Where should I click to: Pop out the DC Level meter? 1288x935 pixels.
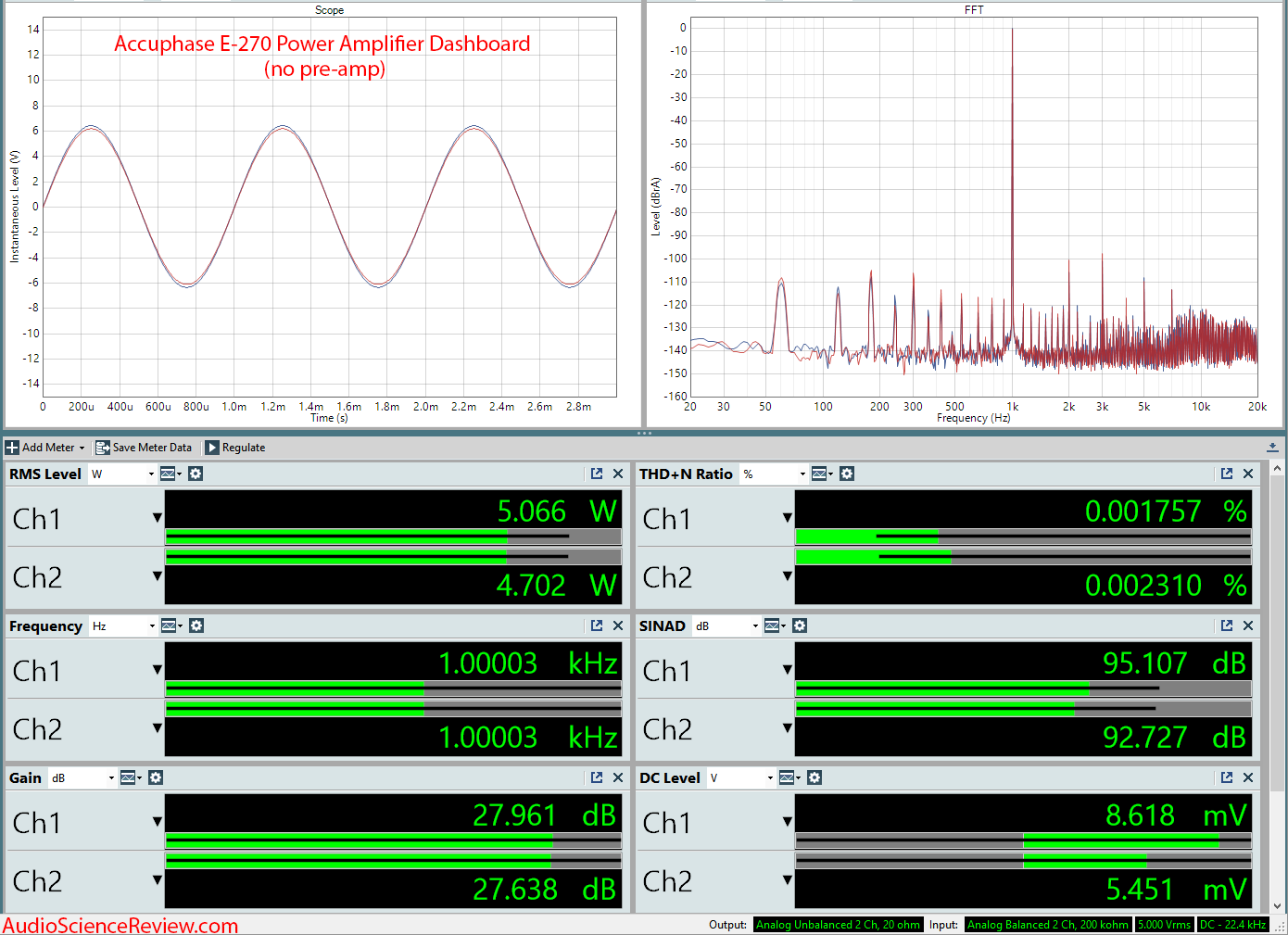(1227, 777)
